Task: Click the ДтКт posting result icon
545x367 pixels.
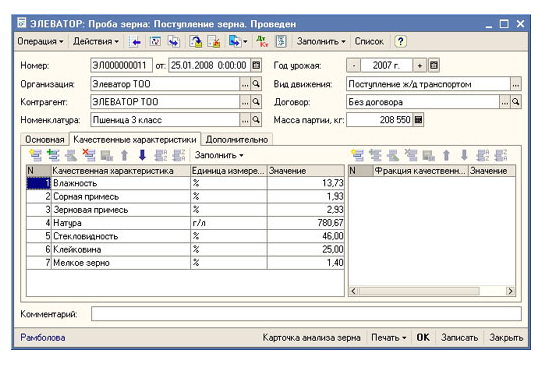Action: click(x=262, y=42)
